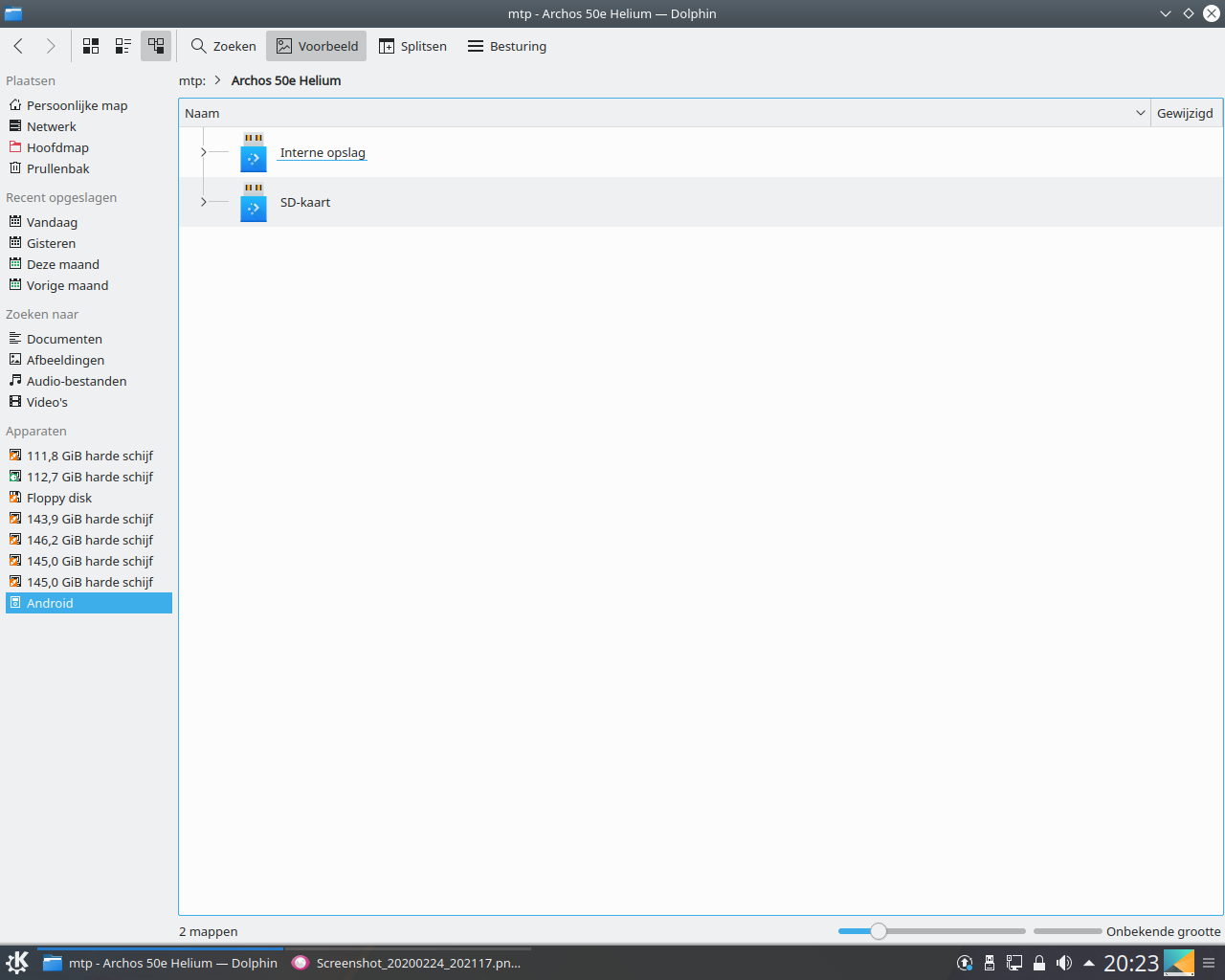Open the Floppy disk device
The image size is (1225, 980).
(x=89, y=498)
